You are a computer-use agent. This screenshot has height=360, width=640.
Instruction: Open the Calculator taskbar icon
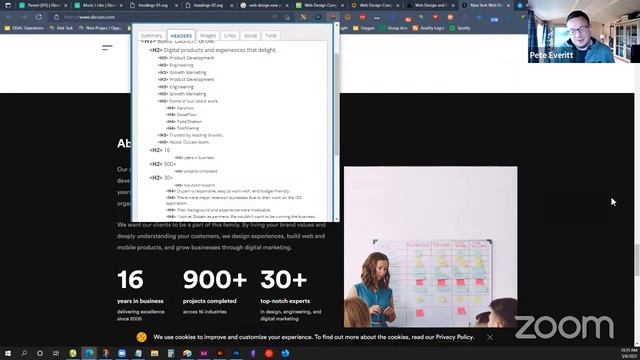tap(171, 353)
